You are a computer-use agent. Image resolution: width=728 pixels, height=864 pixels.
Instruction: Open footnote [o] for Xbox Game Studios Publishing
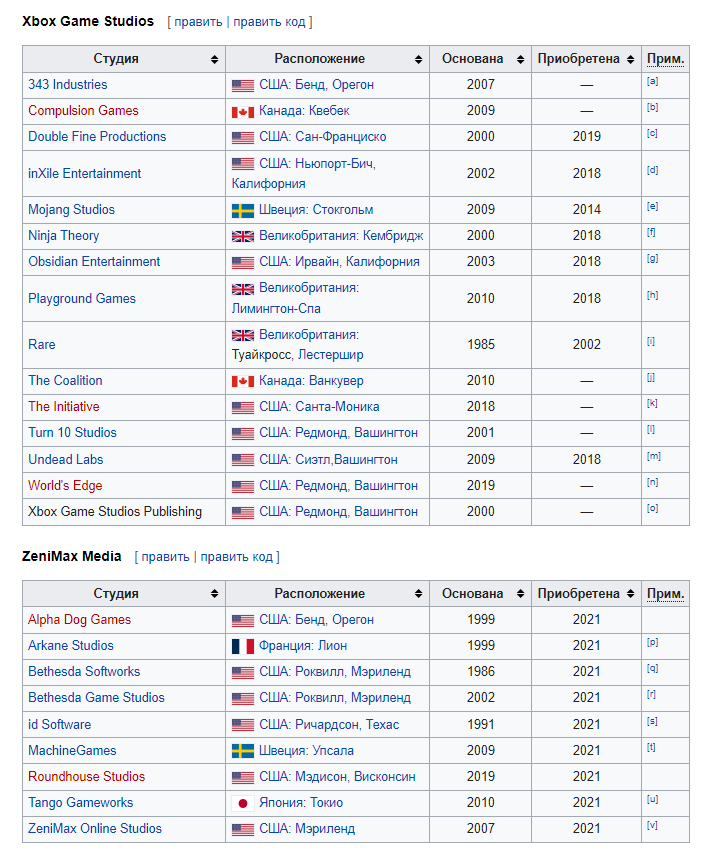point(652,509)
